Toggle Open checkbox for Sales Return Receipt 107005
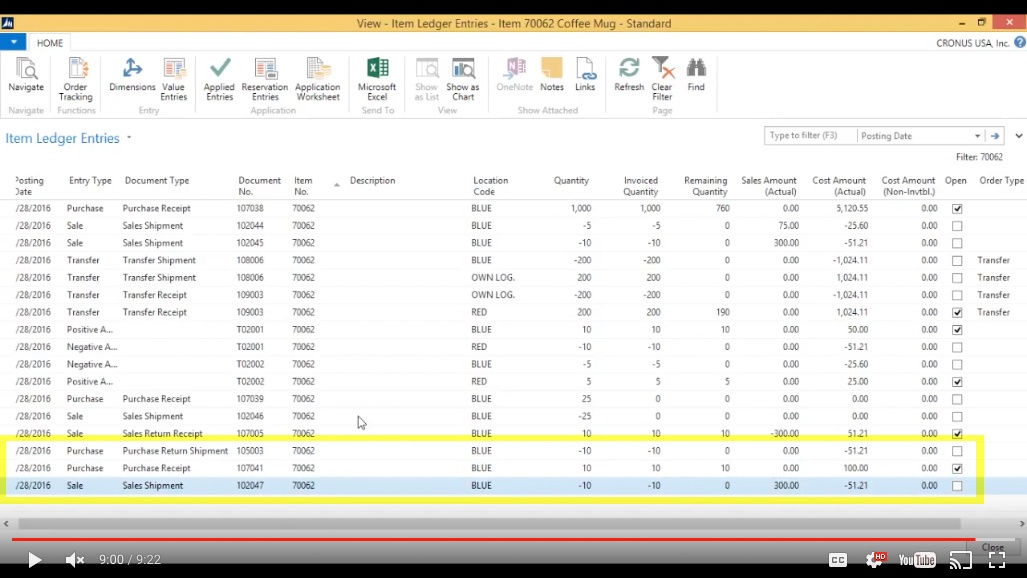Image resolution: width=1027 pixels, height=578 pixels. click(957, 434)
